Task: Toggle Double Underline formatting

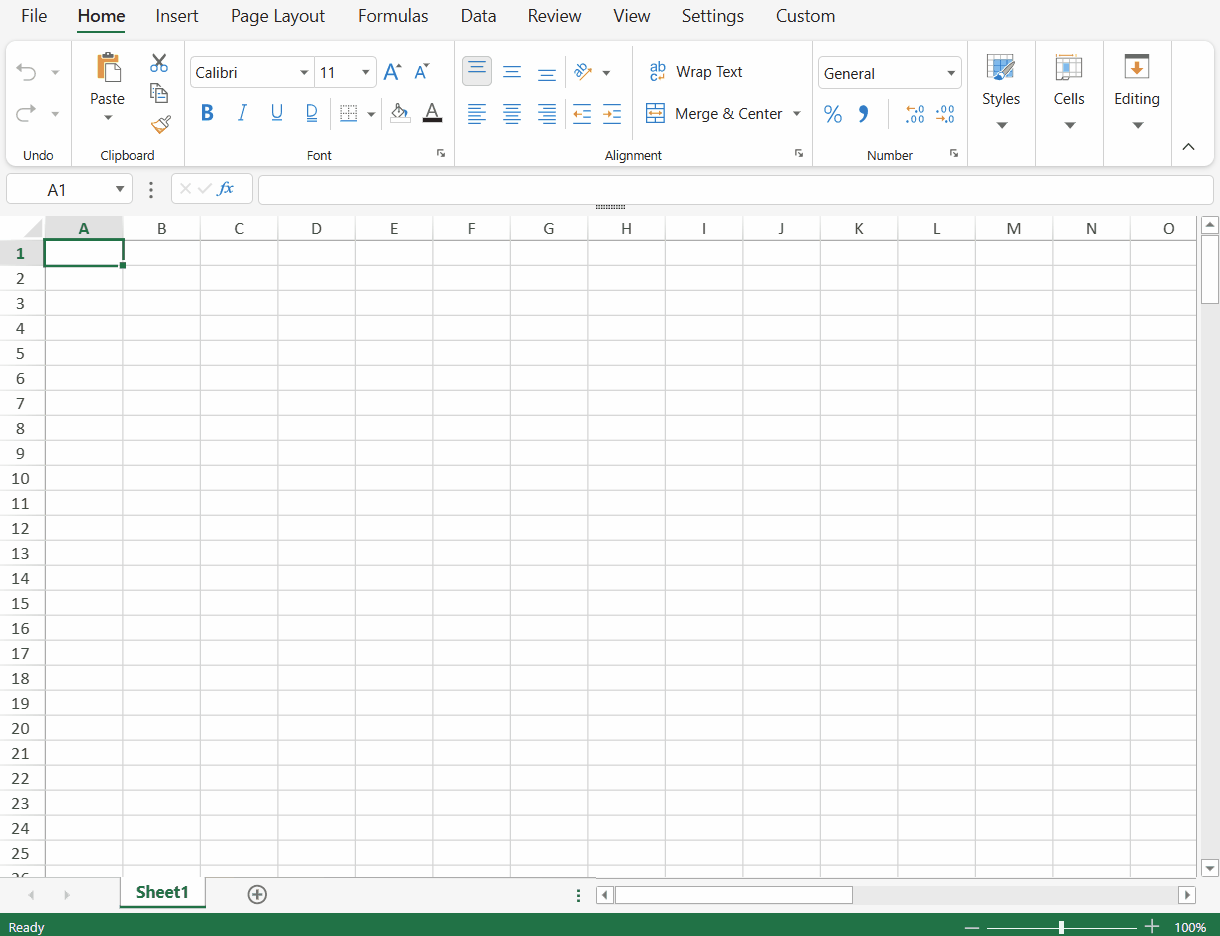Action: point(312,113)
